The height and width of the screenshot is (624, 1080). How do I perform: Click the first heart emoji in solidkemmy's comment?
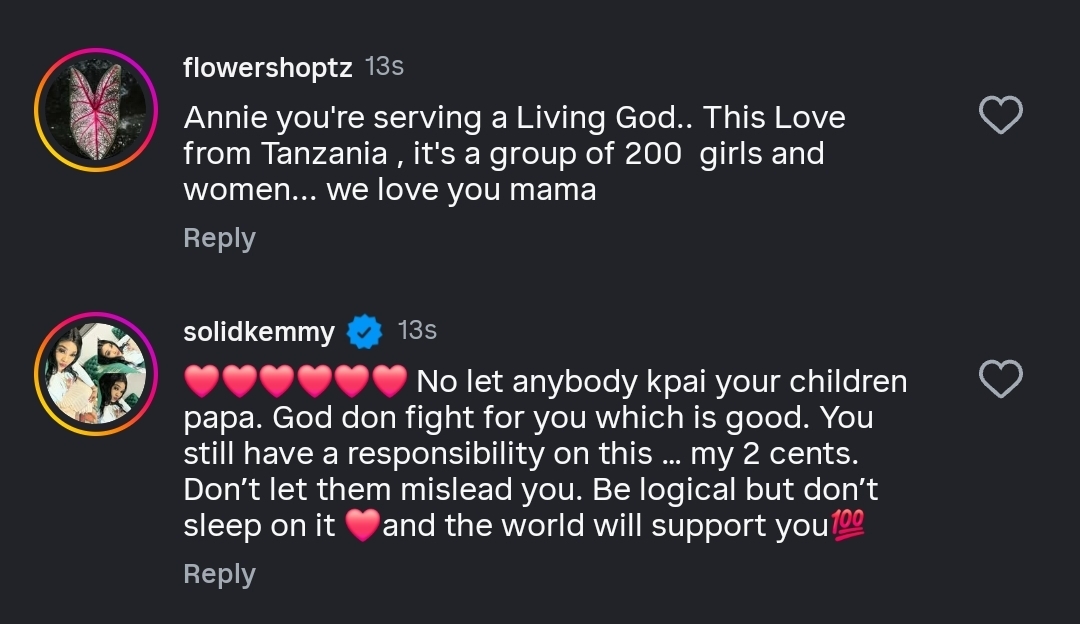point(202,381)
